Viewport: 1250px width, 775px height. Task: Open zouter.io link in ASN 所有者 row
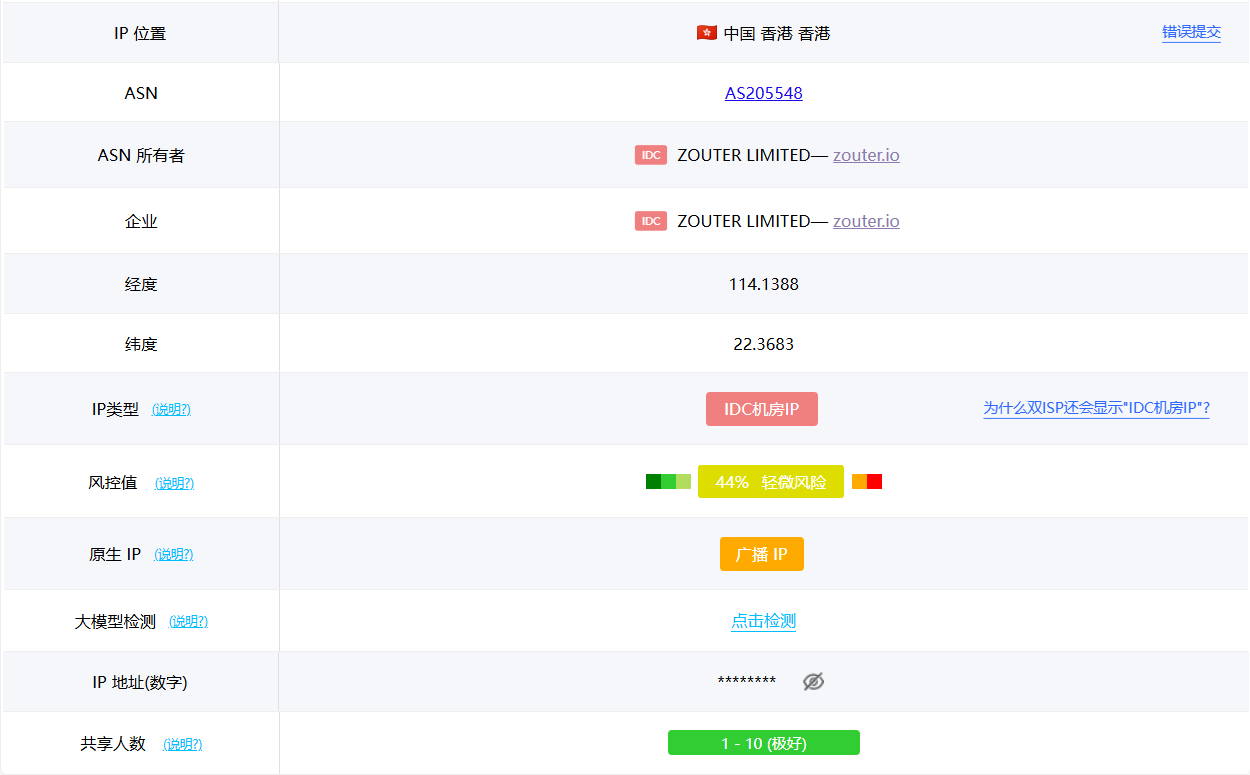[x=866, y=155]
